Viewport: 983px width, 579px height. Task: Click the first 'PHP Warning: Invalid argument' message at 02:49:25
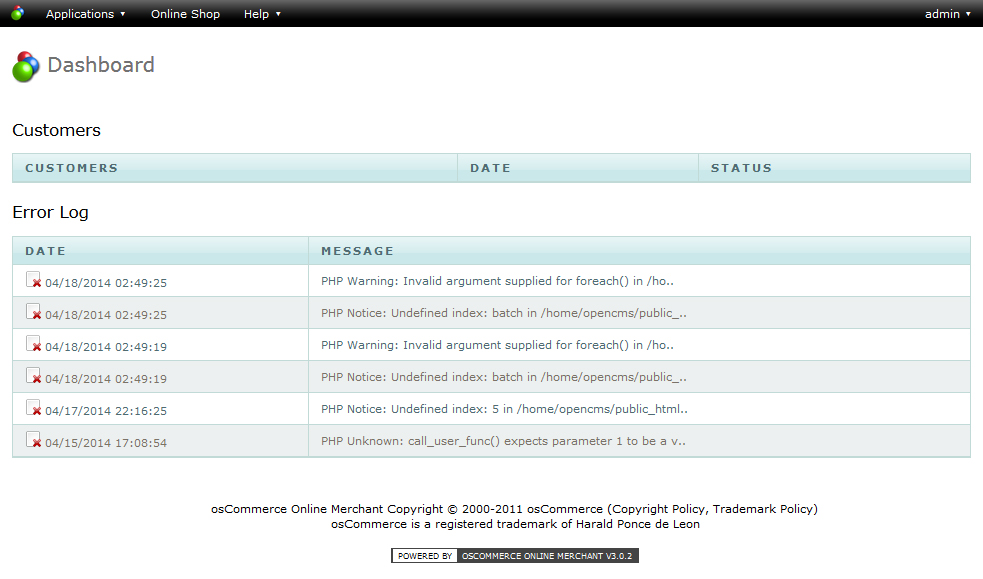497,281
